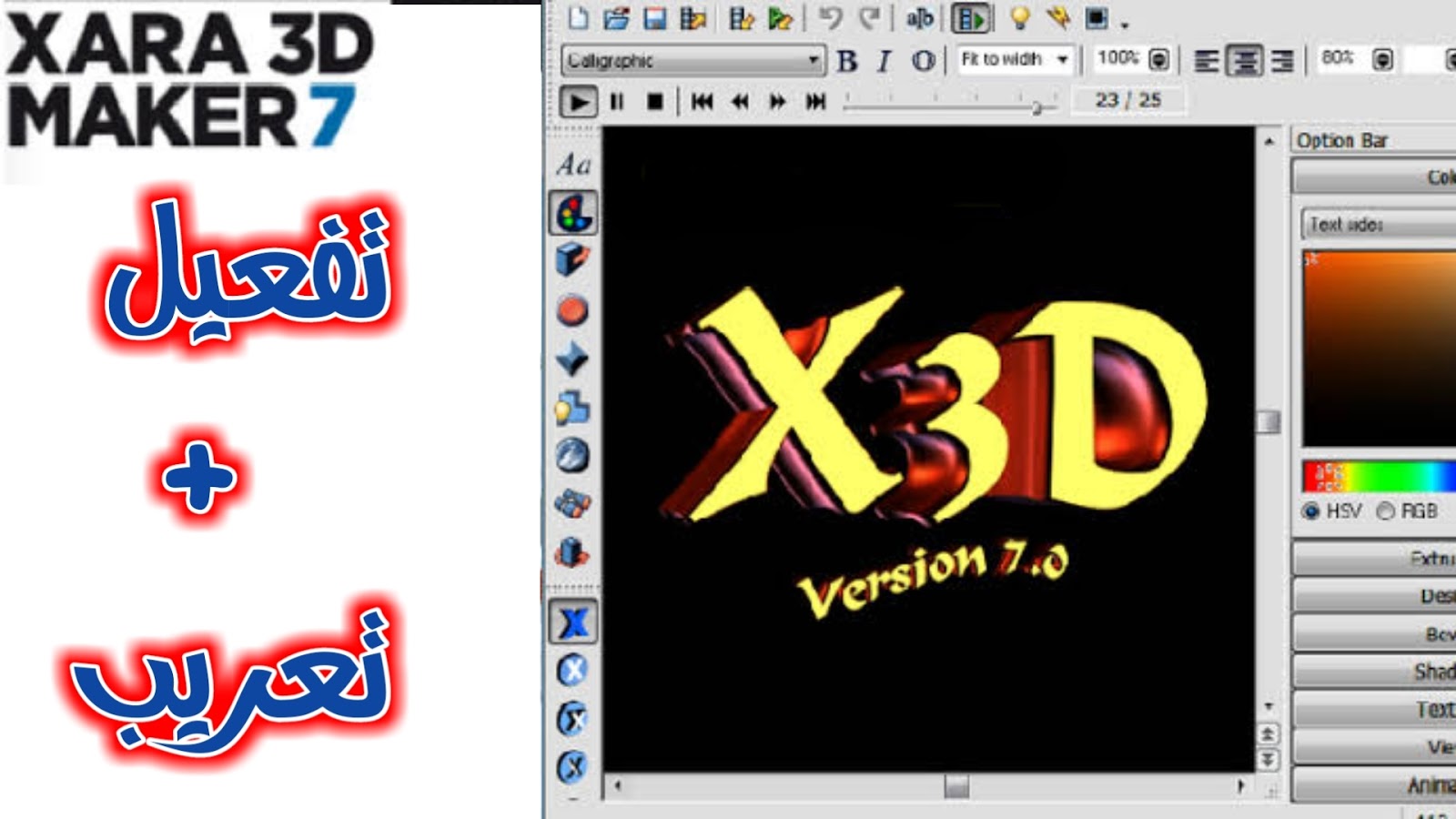Pause the animation
The height and width of the screenshot is (819, 1456).
tap(617, 101)
